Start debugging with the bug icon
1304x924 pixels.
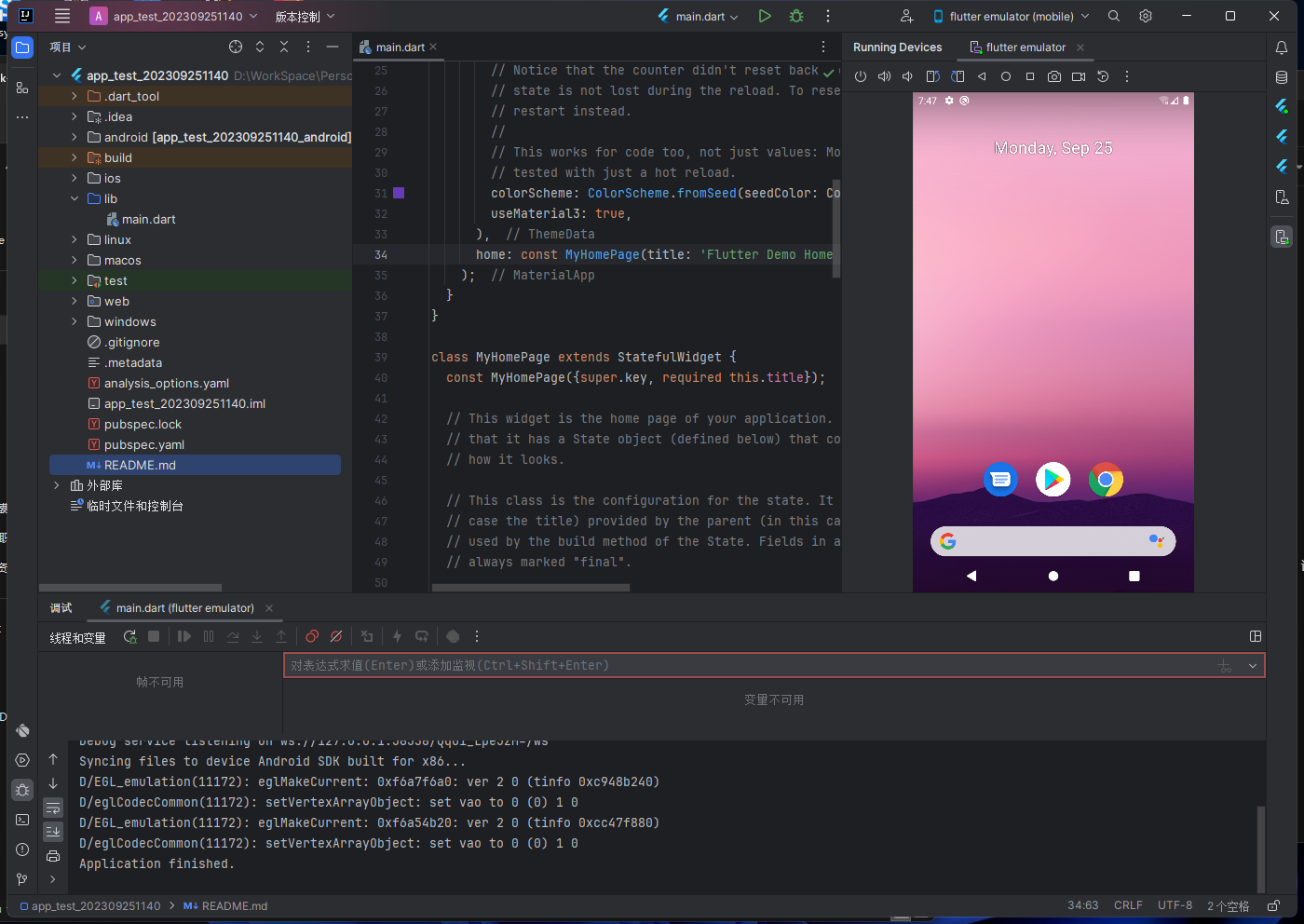795,16
